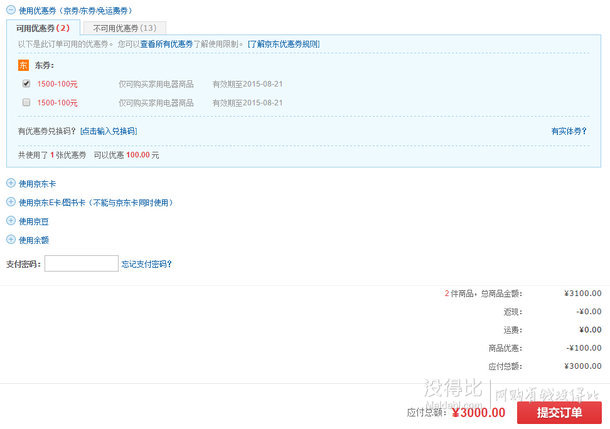Switch to 不可用优惠券 (13) tab
The width and height of the screenshot is (610, 429).
click(x=125, y=28)
